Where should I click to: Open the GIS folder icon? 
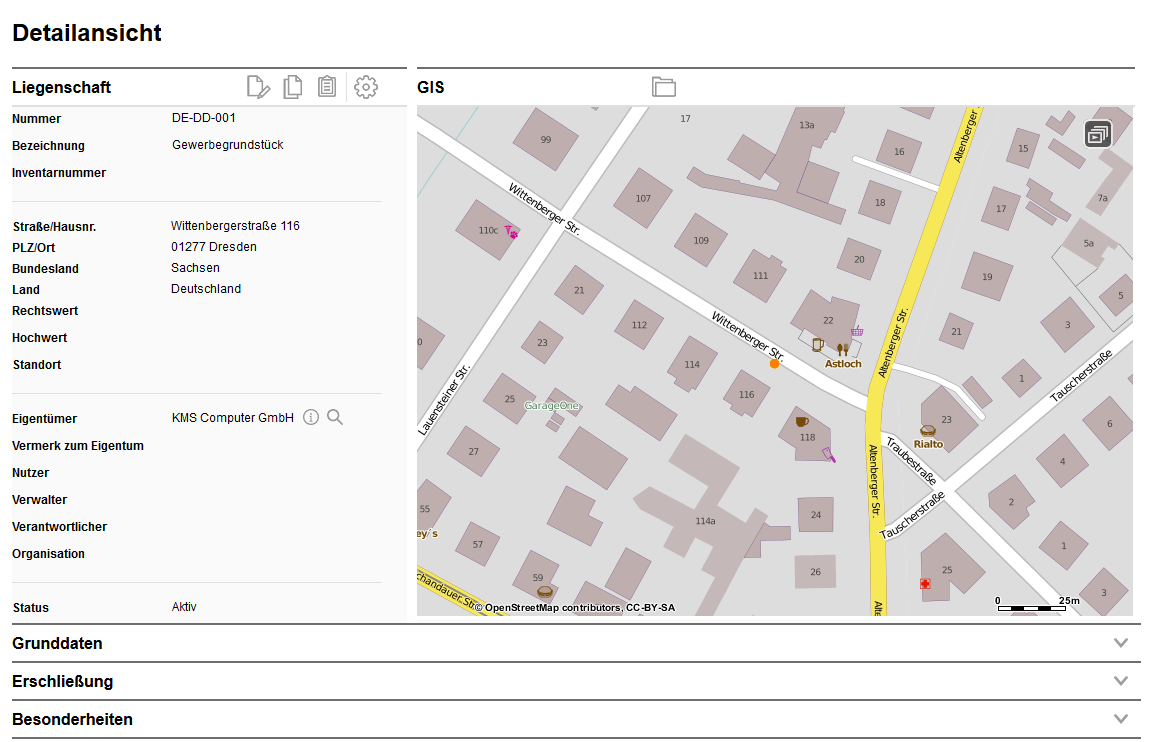pos(664,87)
